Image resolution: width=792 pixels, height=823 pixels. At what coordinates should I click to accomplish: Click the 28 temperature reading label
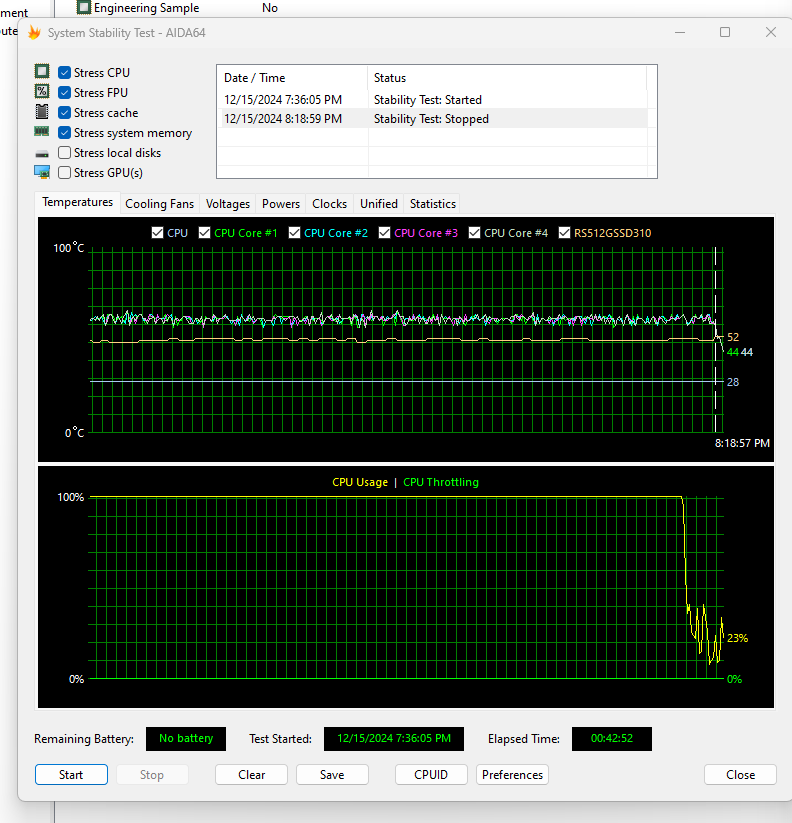click(733, 382)
